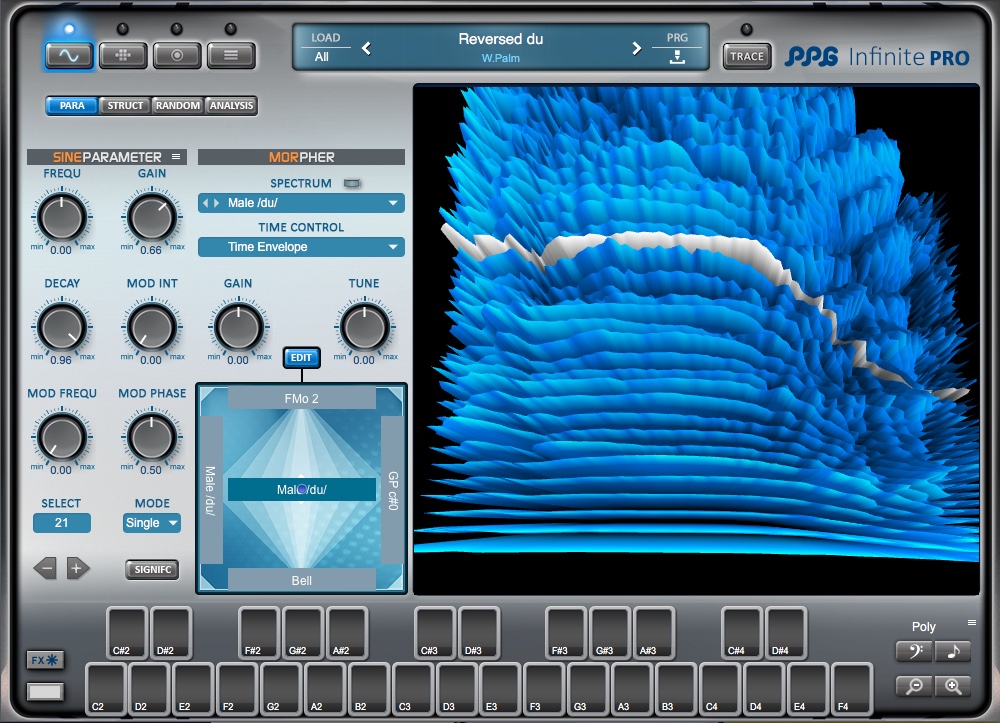Open the Mode dropdown set to Single
This screenshot has height=723, width=1000.
[152, 523]
